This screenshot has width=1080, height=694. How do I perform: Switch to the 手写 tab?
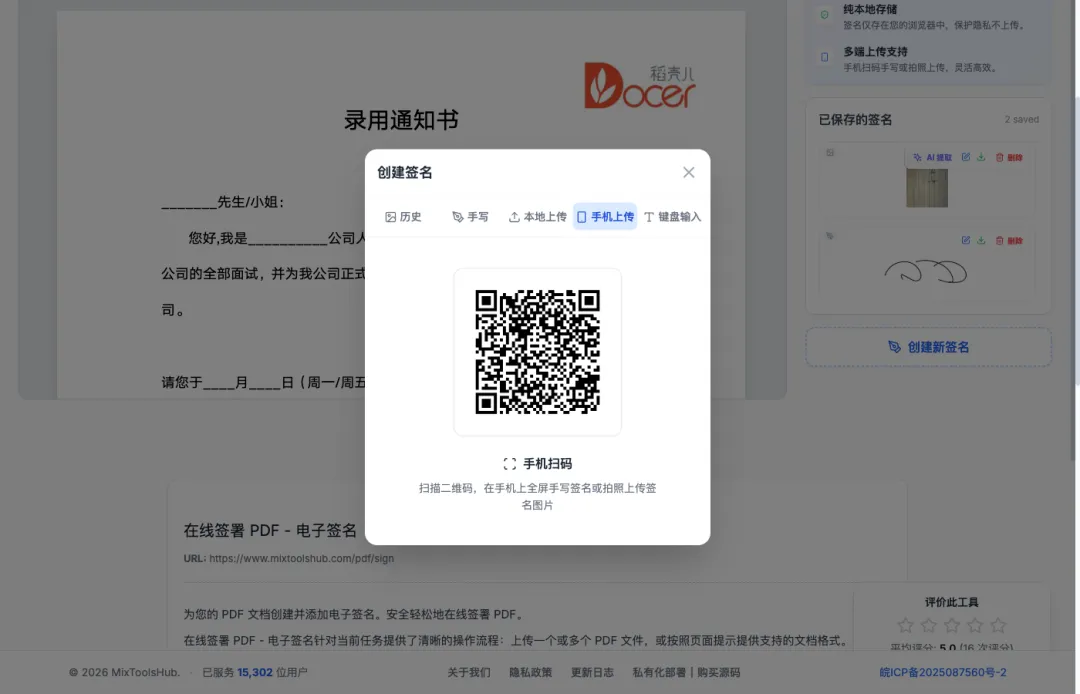coord(470,217)
